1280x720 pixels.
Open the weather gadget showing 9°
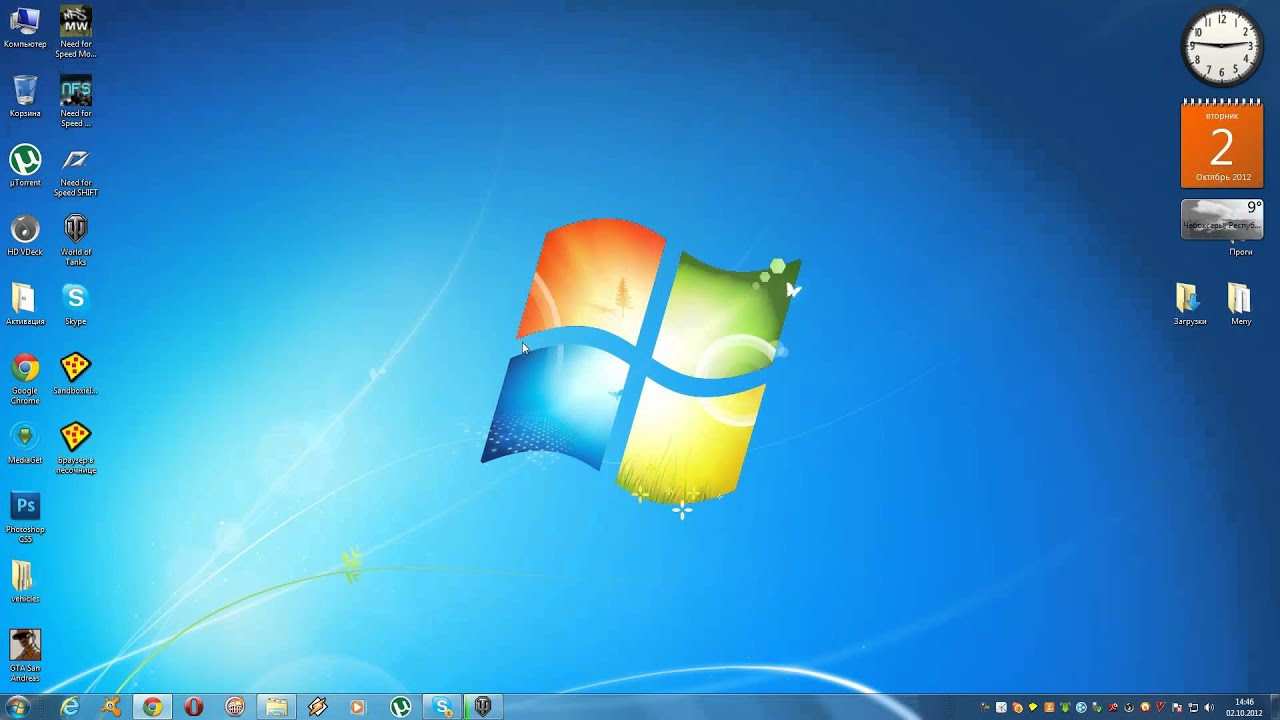pos(1222,219)
